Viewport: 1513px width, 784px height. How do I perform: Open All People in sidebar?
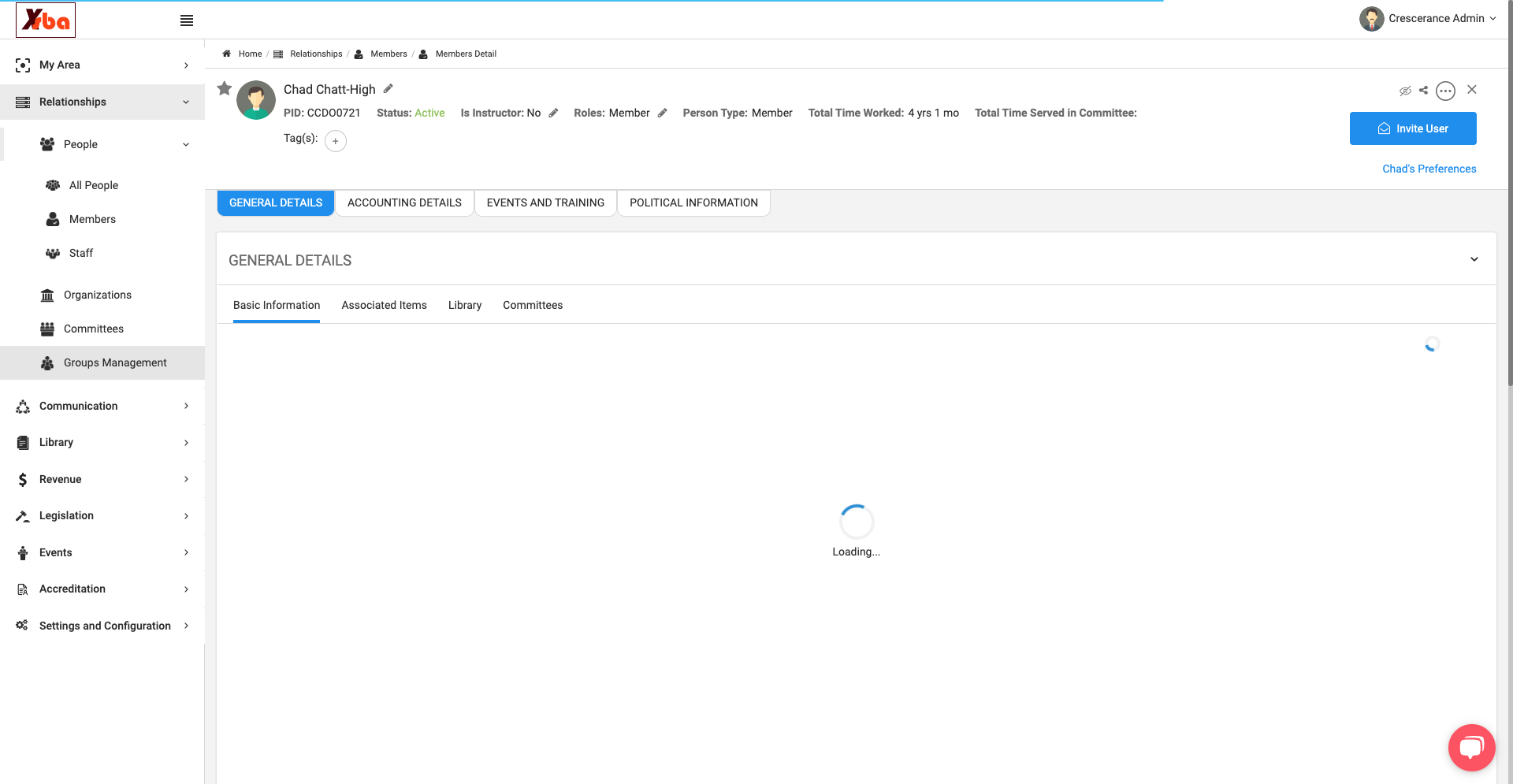(94, 185)
